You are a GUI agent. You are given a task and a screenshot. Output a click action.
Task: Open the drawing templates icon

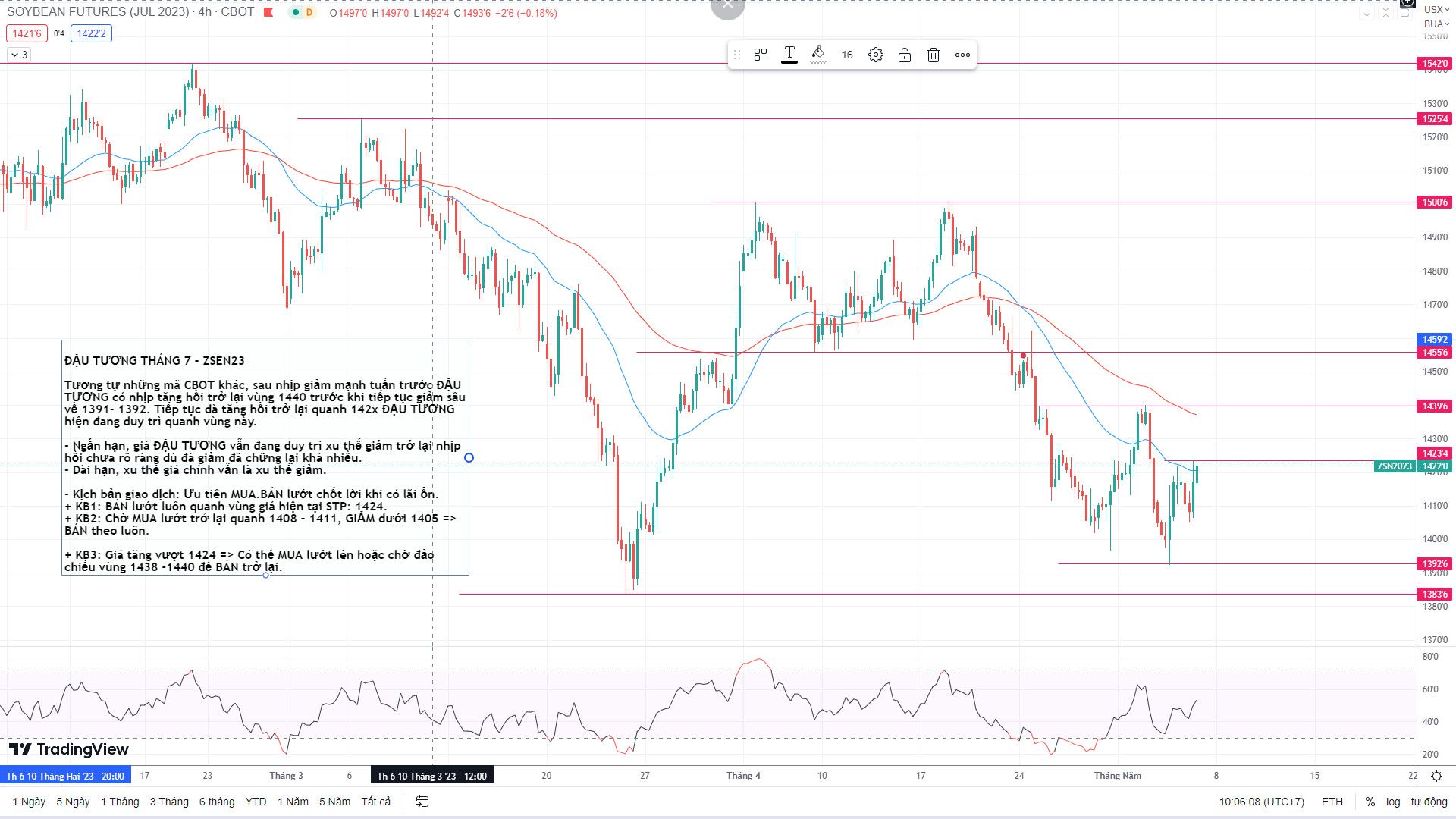point(760,55)
